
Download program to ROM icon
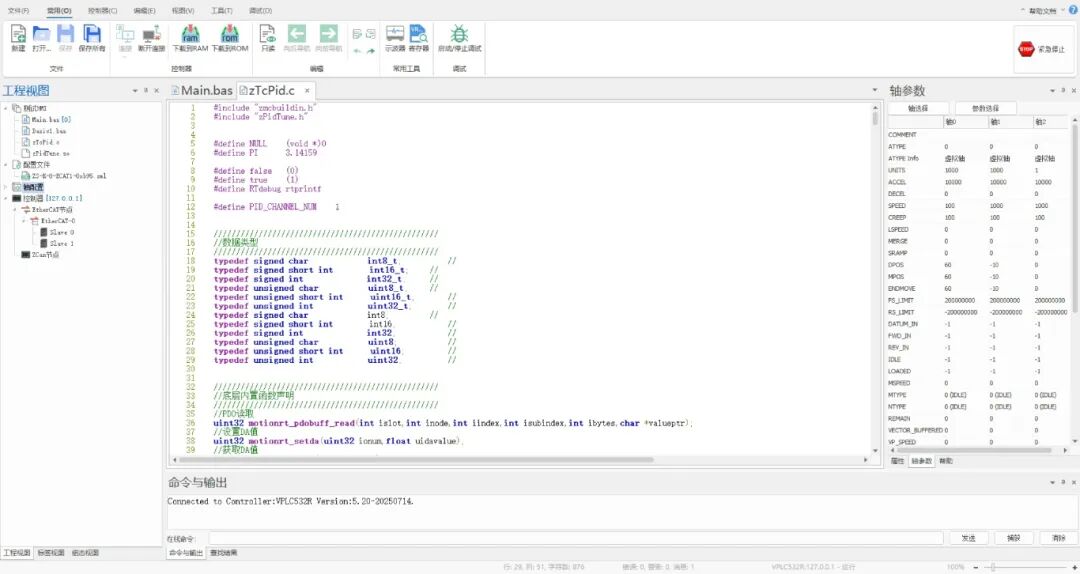tap(229, 34)
